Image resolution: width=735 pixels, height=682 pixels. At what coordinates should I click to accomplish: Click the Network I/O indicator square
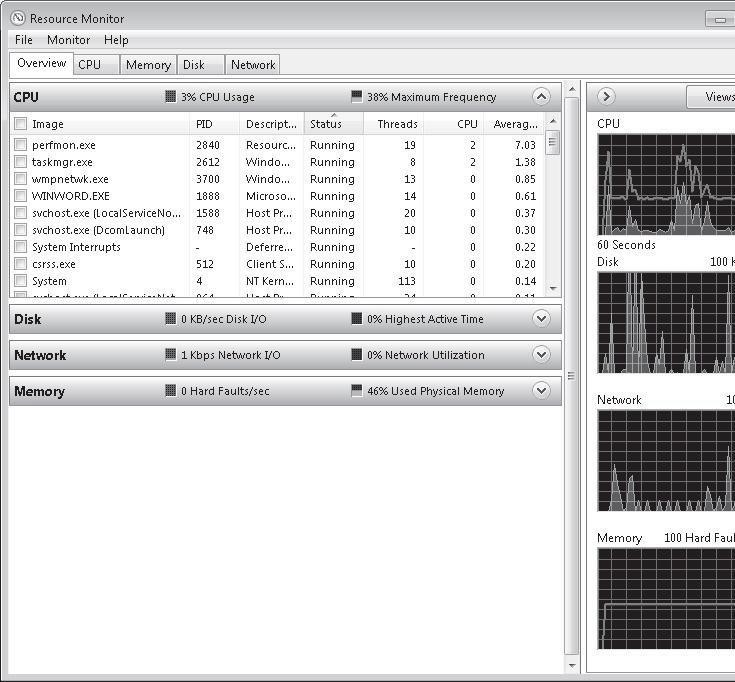[171, 355]
